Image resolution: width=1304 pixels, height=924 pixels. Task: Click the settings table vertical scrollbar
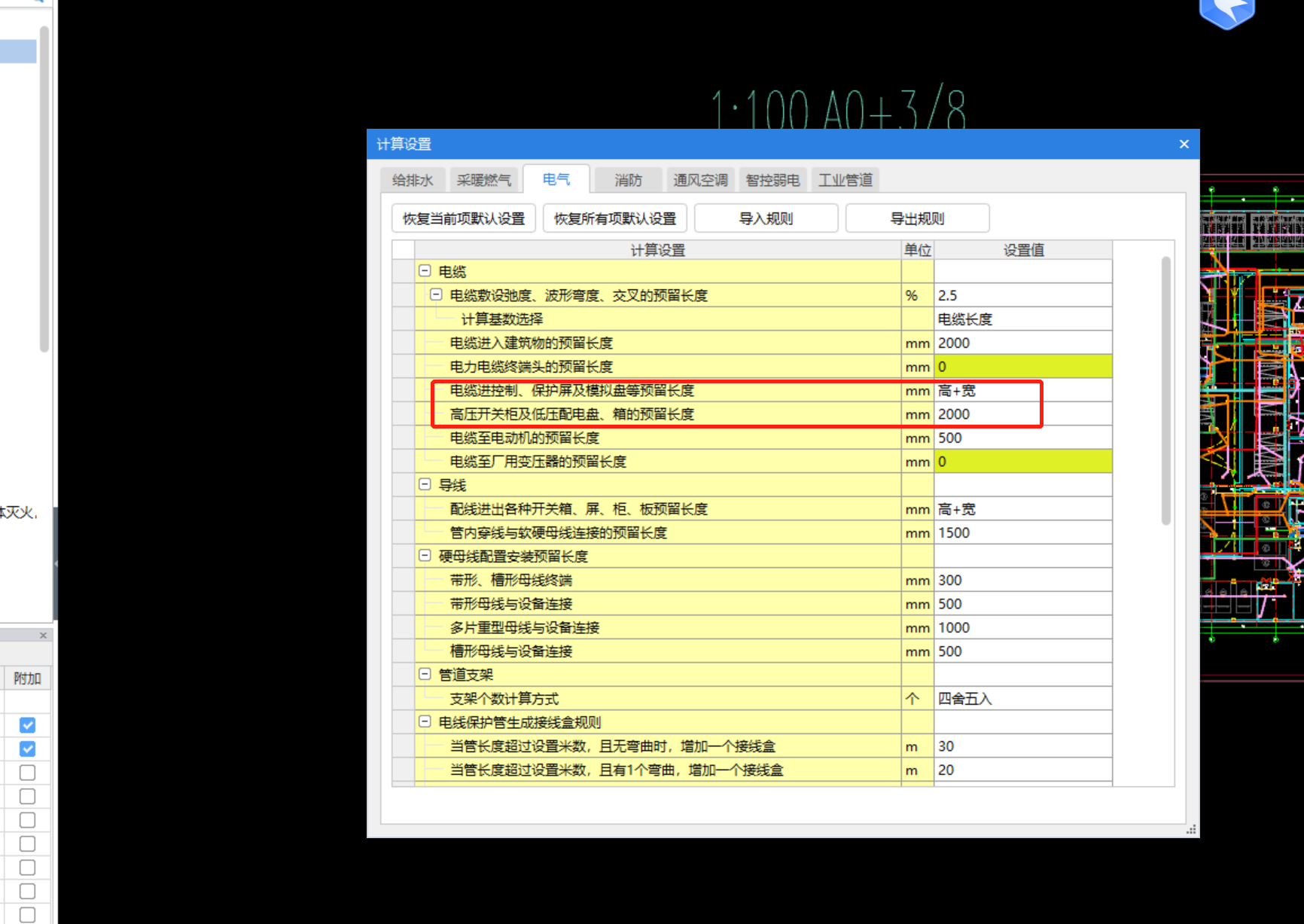[x=1165, y=390]
